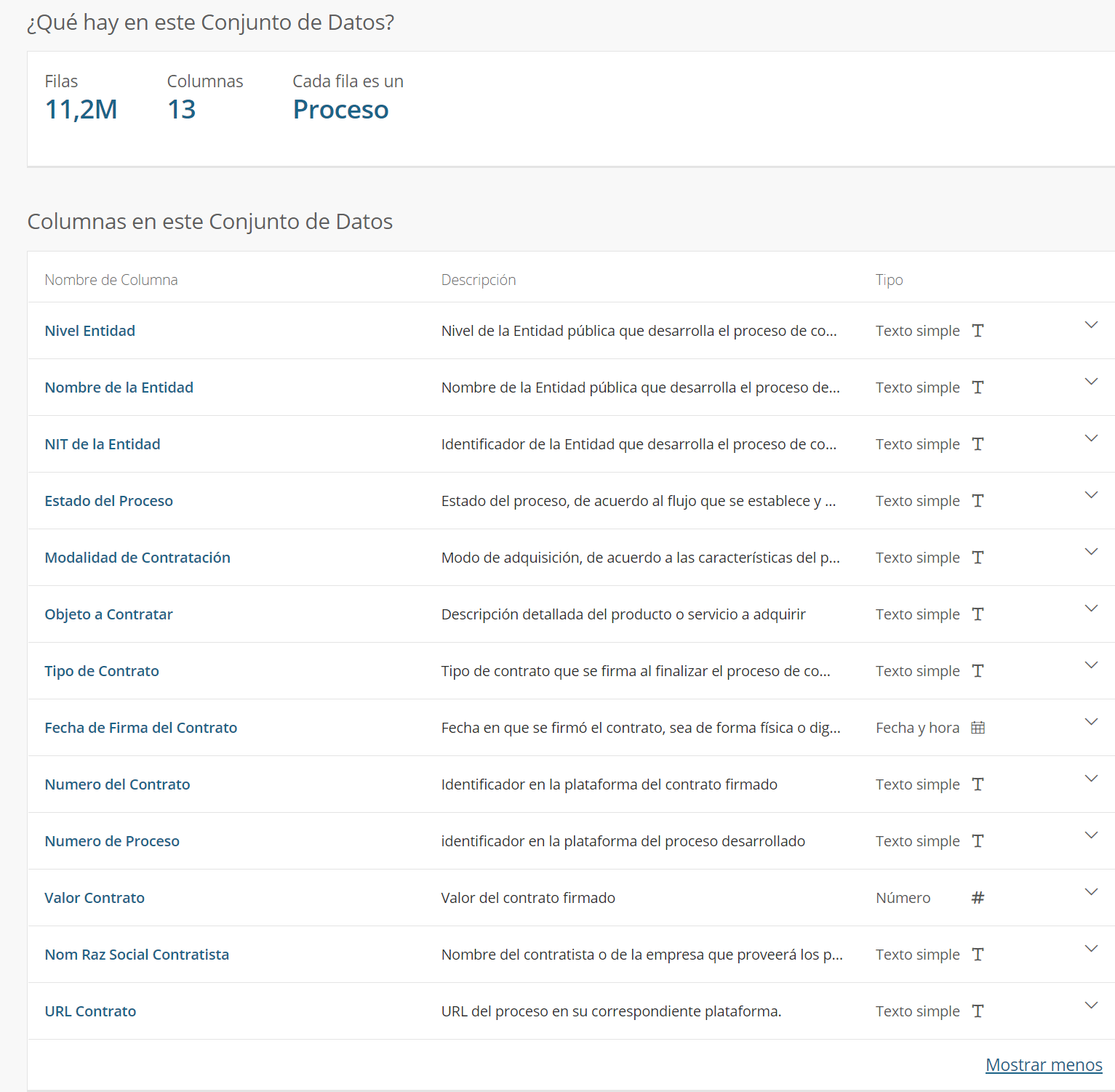The image size is (1115, 1092).
Task: Click the text-type icon for Nom Raz Social Contratista
Action: tap(978, 954)
